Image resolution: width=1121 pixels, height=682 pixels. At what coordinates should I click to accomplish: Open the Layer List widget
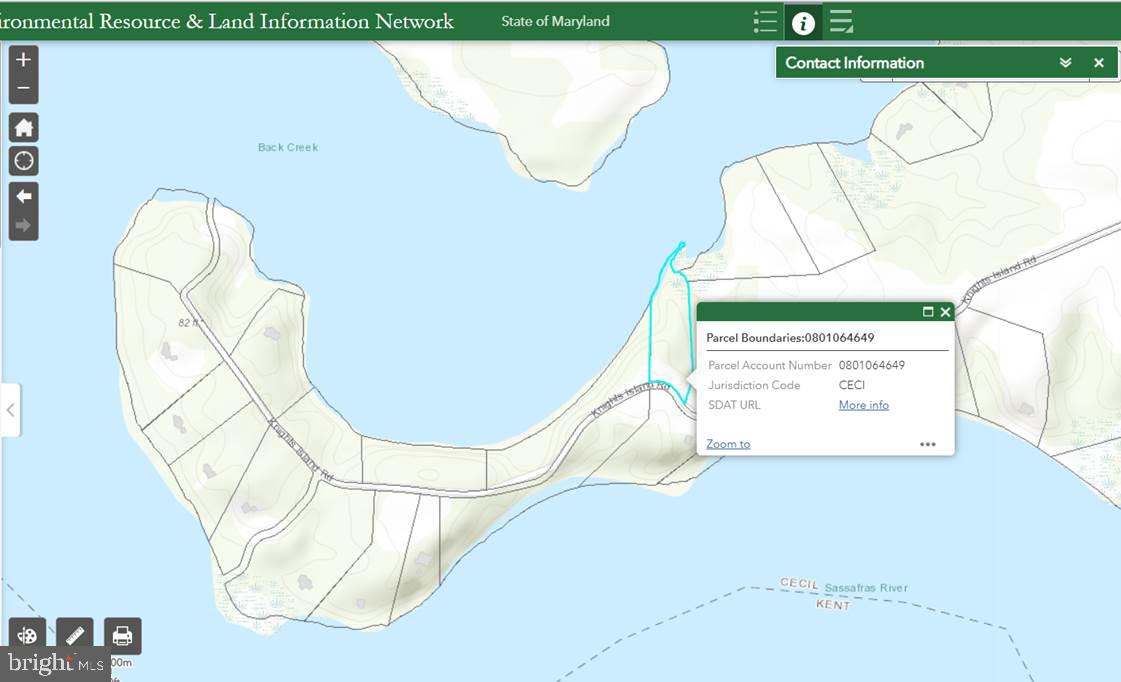pos(842,22)
